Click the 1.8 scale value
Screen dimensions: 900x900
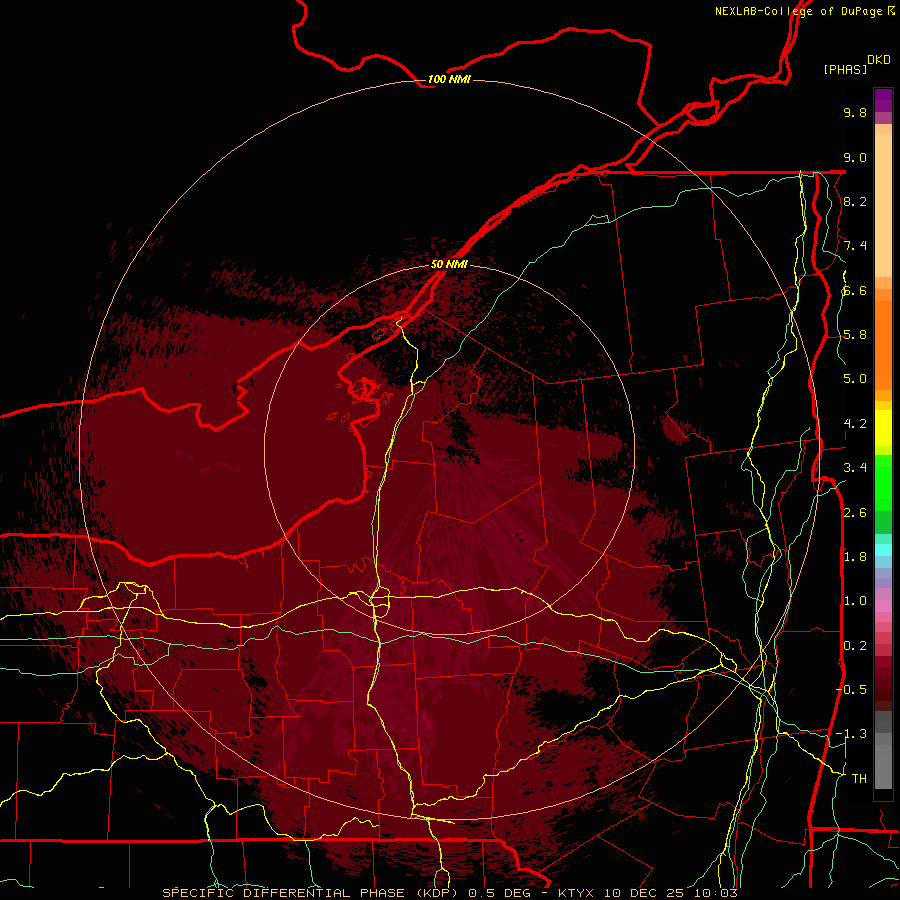click(x=855, y=557)
